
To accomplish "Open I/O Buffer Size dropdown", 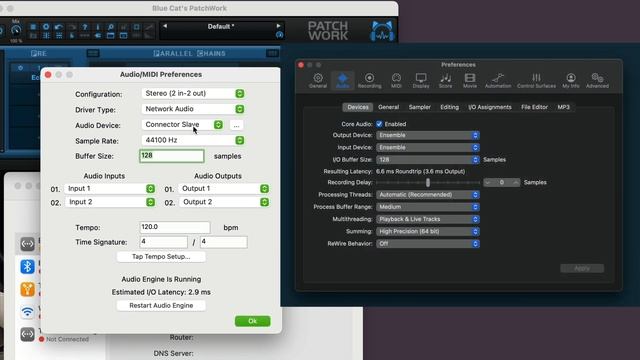I will point(428,160).
